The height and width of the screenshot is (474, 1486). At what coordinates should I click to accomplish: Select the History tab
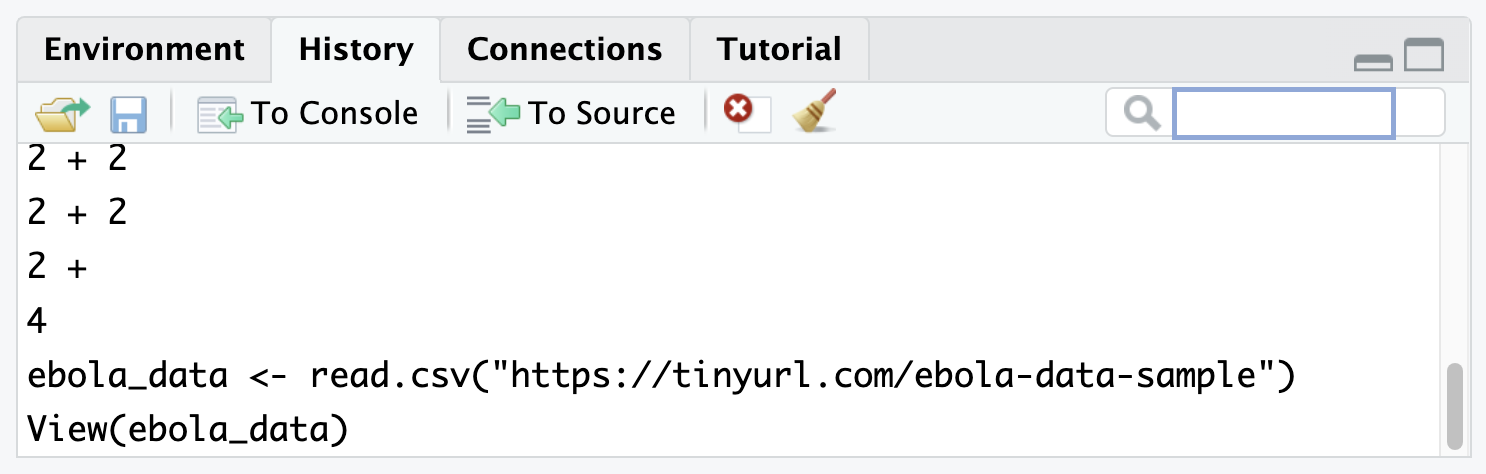pos(356,49)
